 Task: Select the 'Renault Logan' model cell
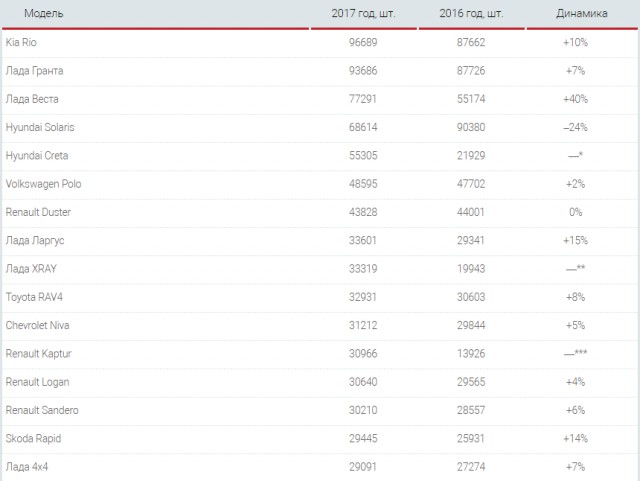pyautogui.click(x=38, y=382)
